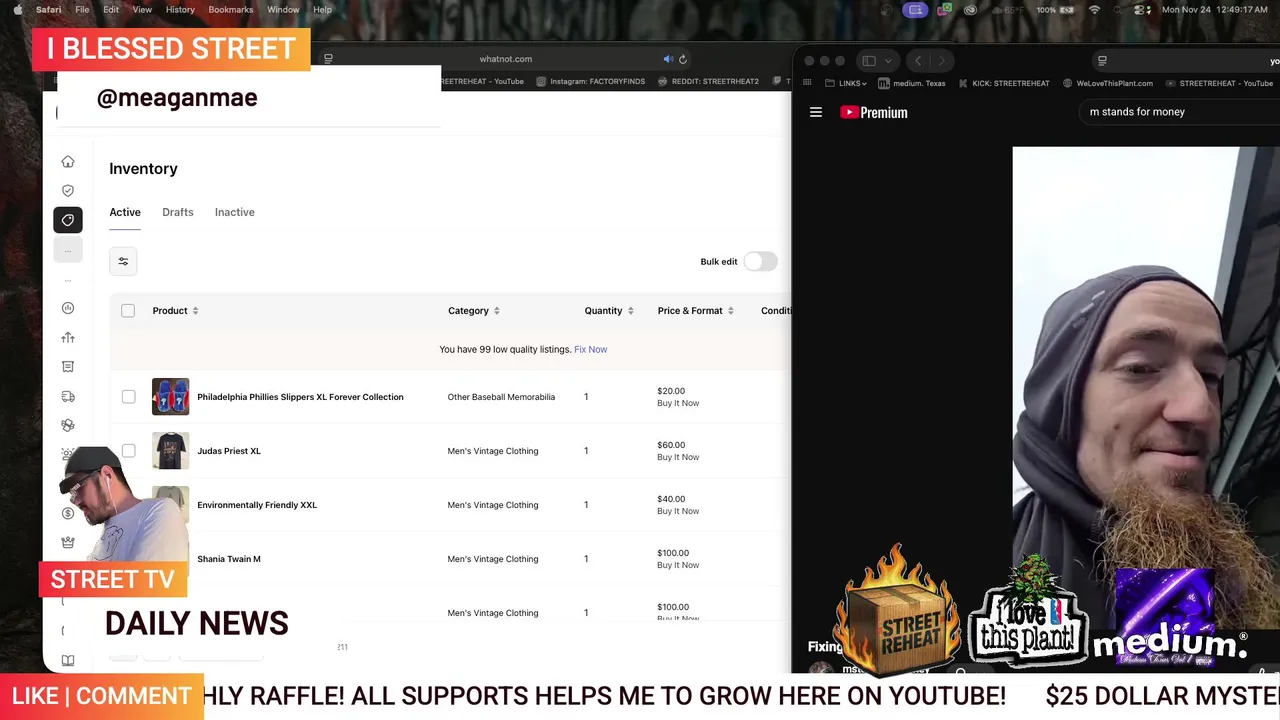The image size is (1280, 720).
Task: Open the WeLoveThisPlant.com bookmark
Action: point(1108,83)
